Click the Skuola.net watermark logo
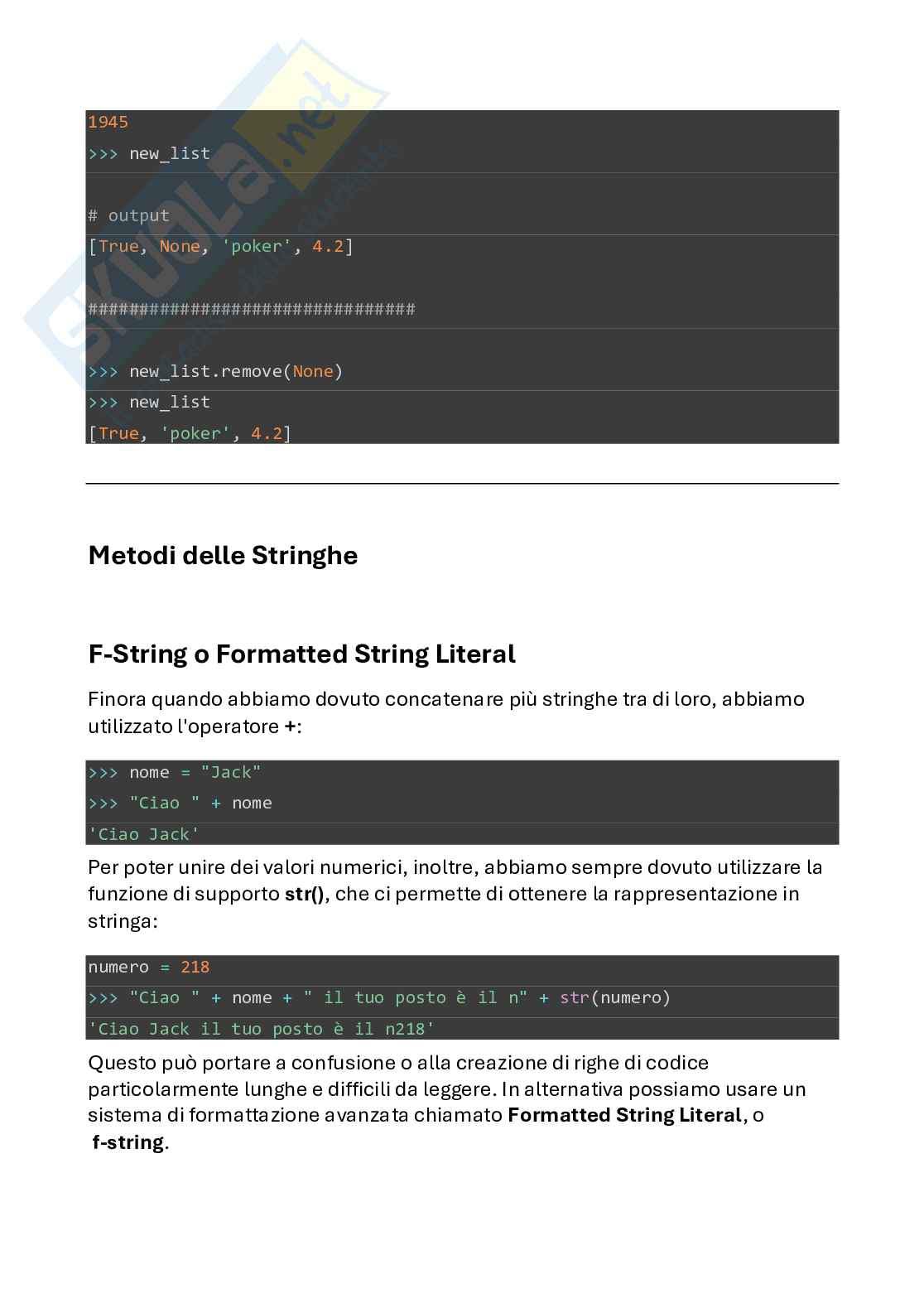The width and height of the screenshot is (924, 1308). pyautogui.click(x=207, y=199)
